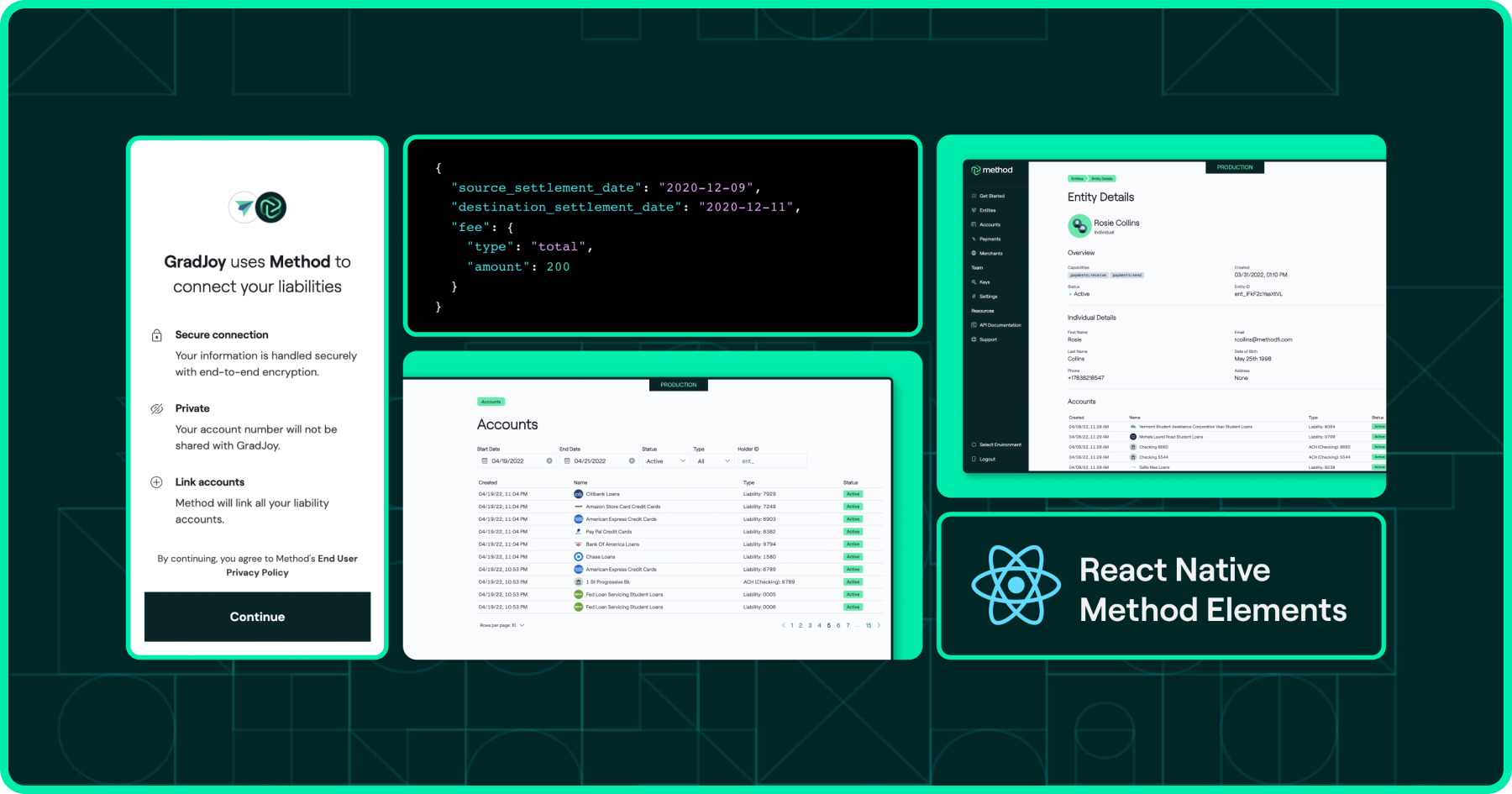Image resolution: width=1512 pixels, height=794 pixels.
Task: Open the End User agreement link
Action: click(338, 559)
